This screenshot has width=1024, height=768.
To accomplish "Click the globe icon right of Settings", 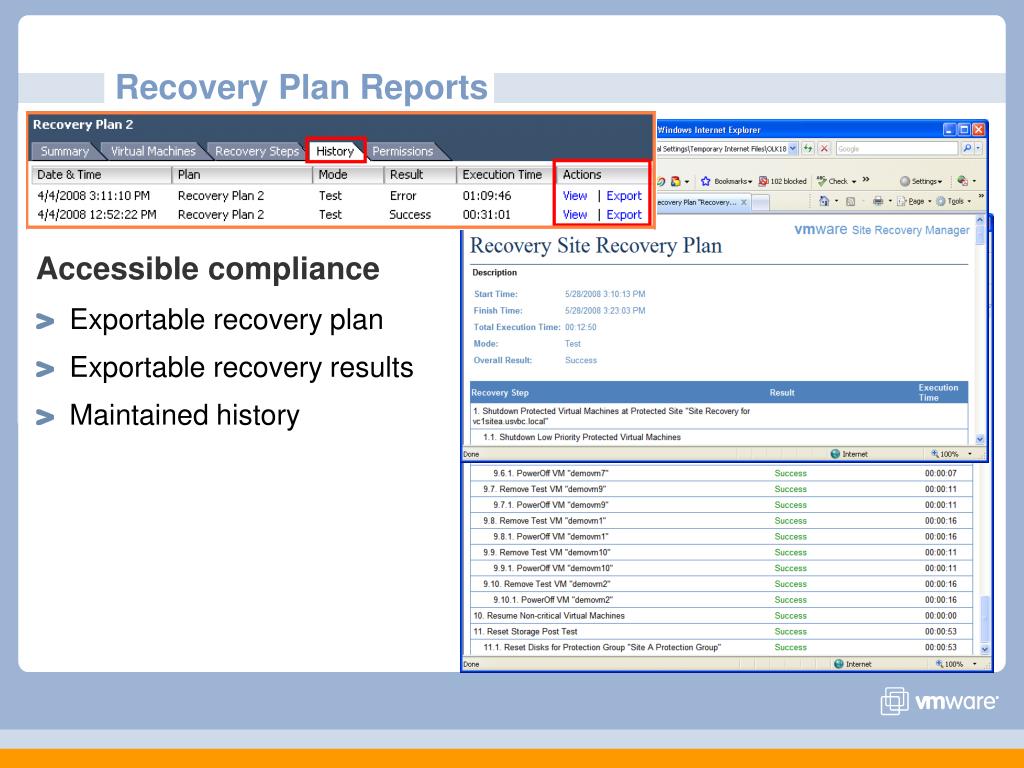I will (x=962, y=180).
